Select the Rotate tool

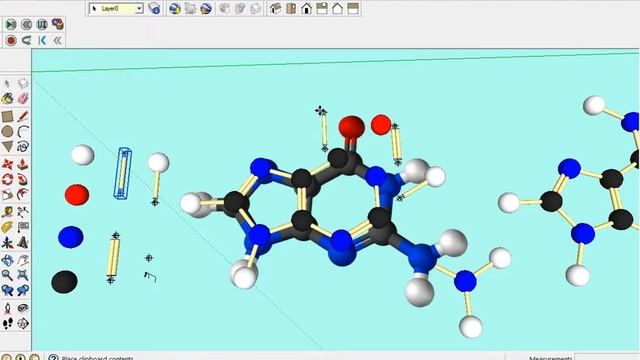(x=7, y=180)
